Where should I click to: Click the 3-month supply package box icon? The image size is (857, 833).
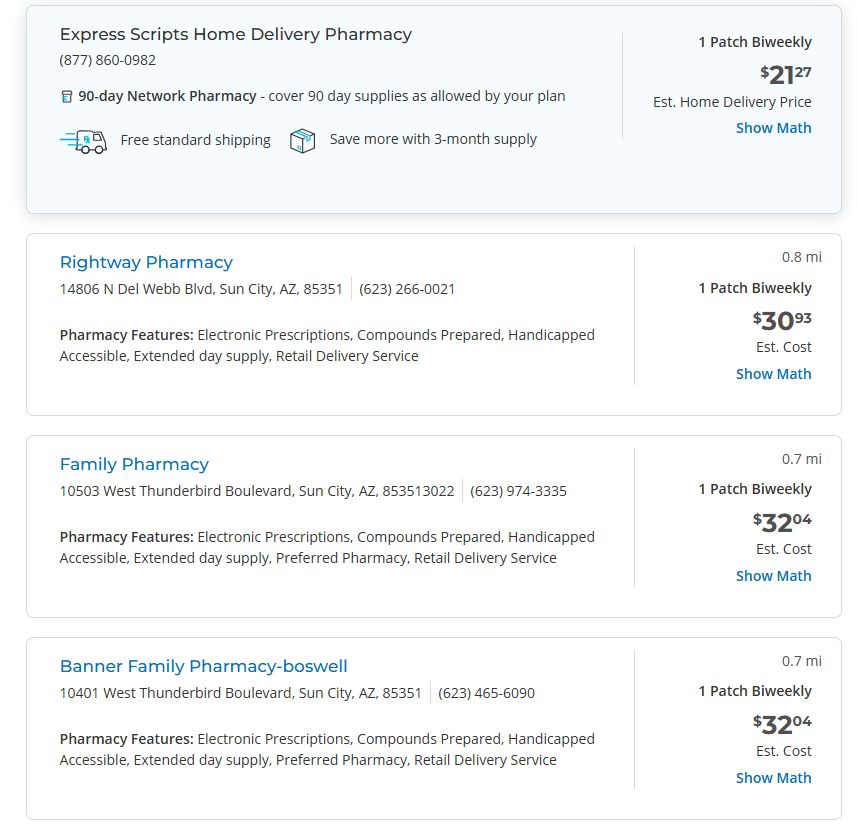(302, 141)
